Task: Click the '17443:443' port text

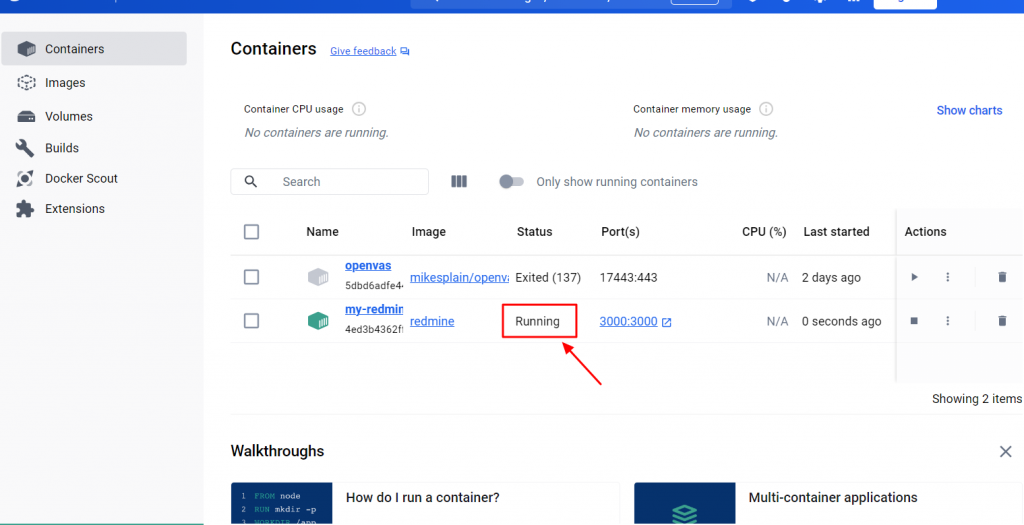Action: click(628, 278)
